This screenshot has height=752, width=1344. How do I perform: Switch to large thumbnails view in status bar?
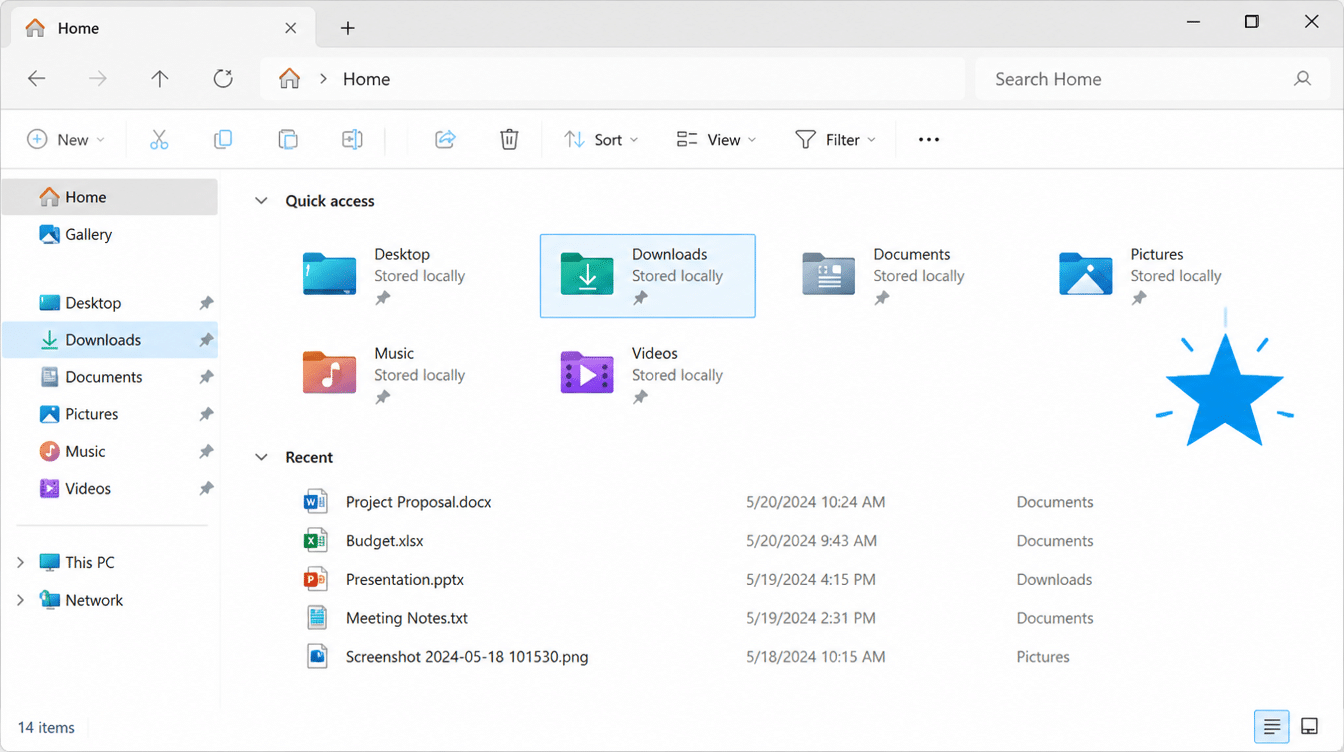click(1309, 727)
